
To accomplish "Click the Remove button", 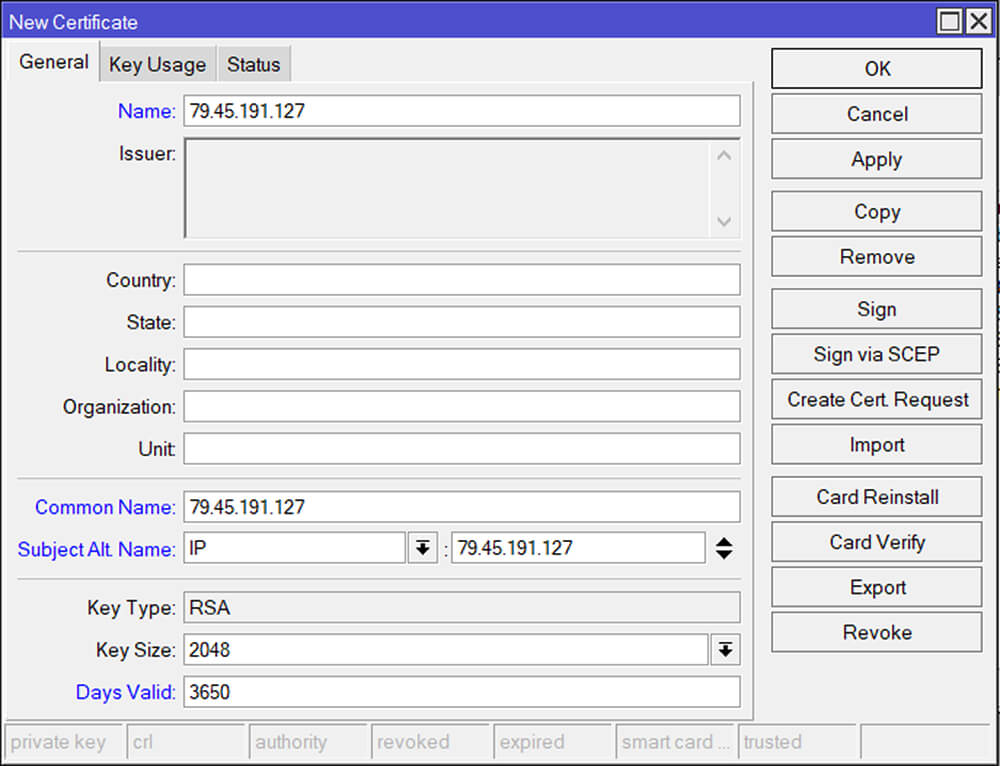I will click(876, 256).
